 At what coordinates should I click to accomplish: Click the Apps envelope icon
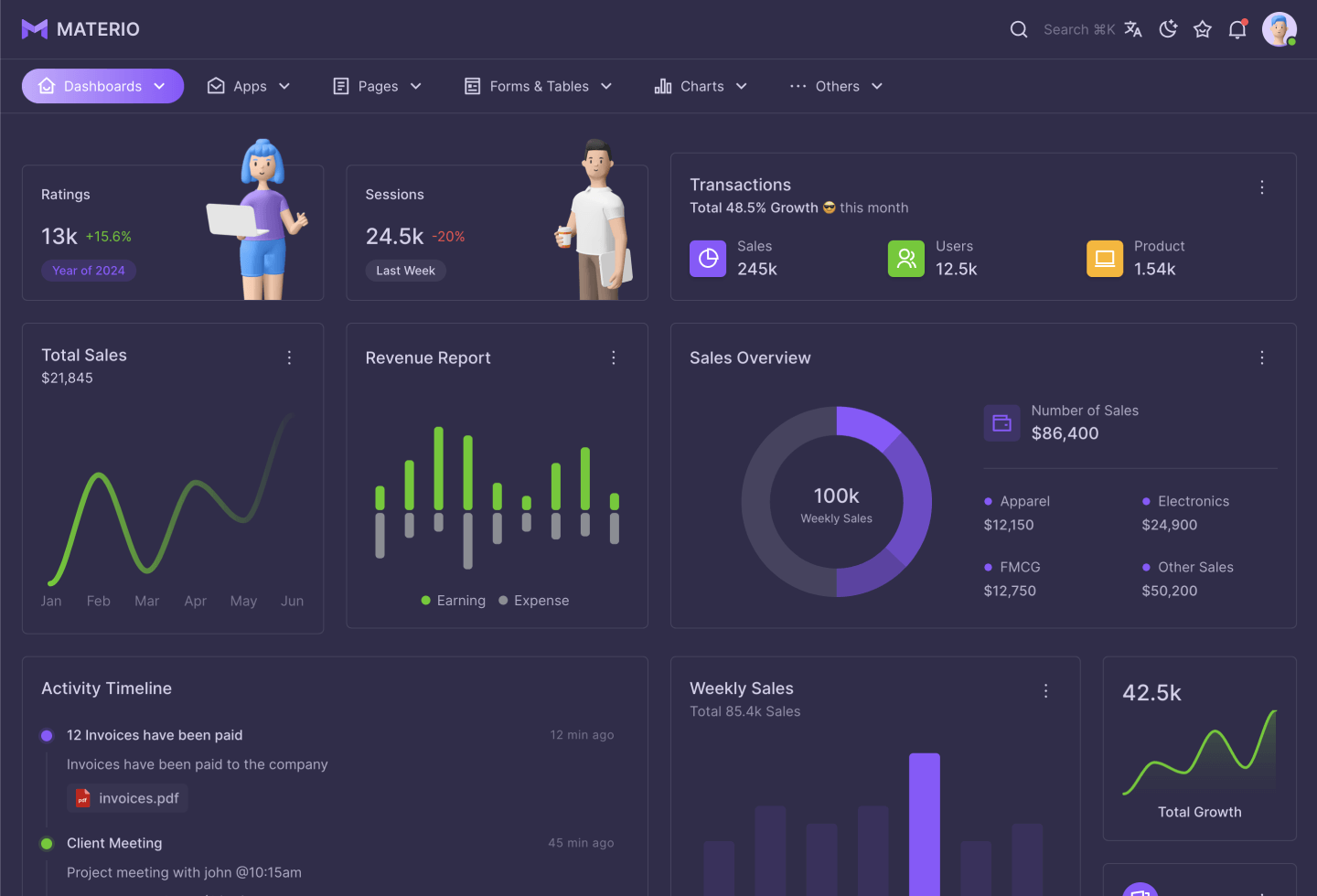[216, 86]
